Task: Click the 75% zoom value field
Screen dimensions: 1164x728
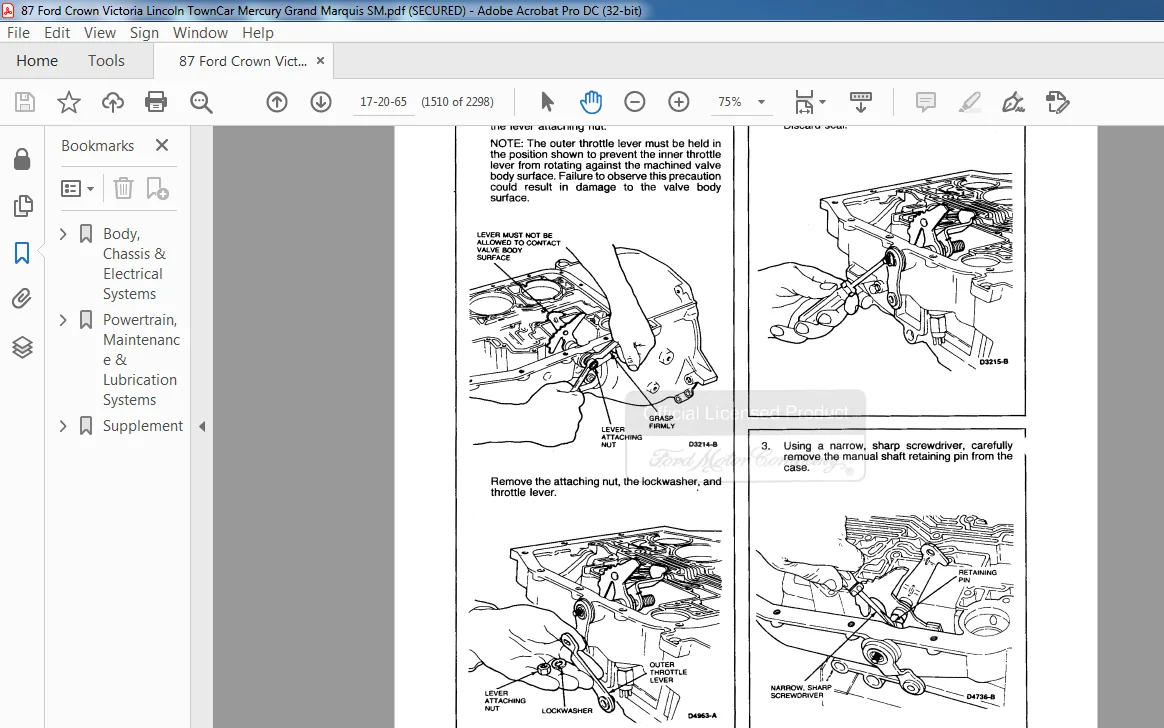Action: pos(730,102)
